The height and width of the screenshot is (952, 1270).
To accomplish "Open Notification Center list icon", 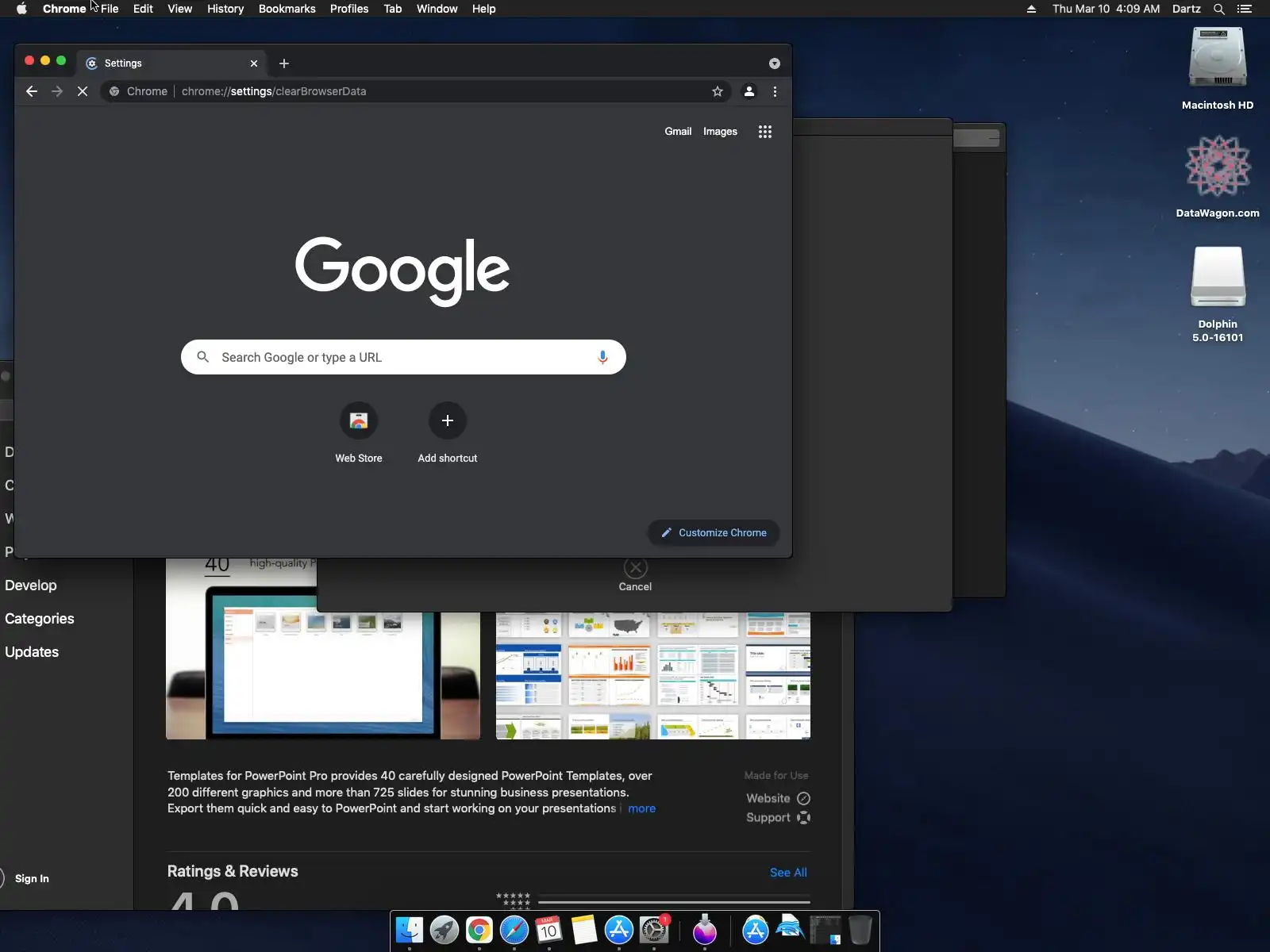I will pos(1245,9).
